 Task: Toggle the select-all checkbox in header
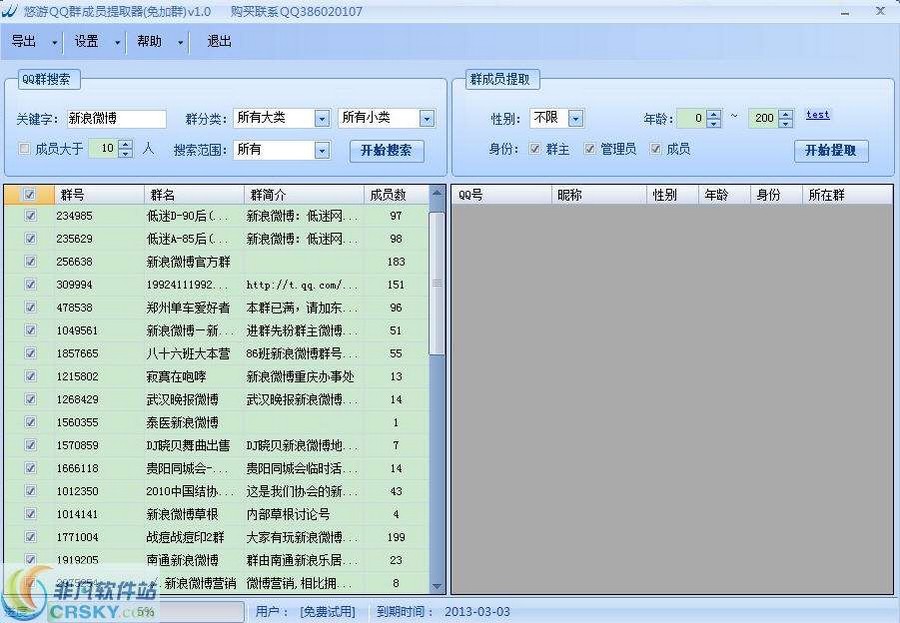(30, 195)
